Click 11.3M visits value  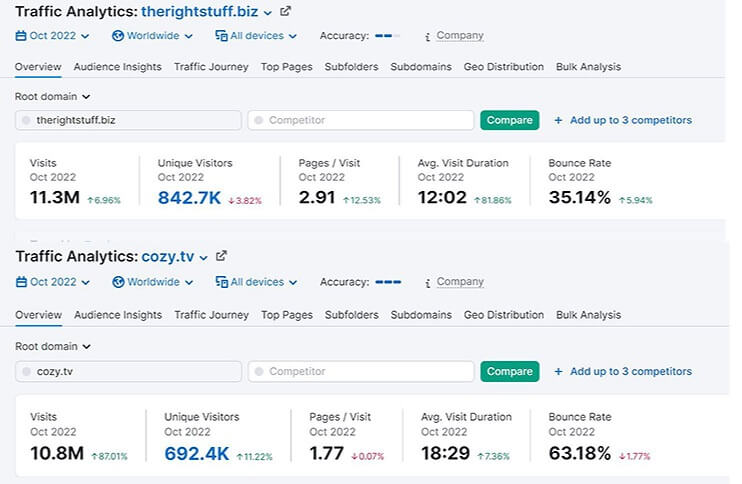[54, 197]
